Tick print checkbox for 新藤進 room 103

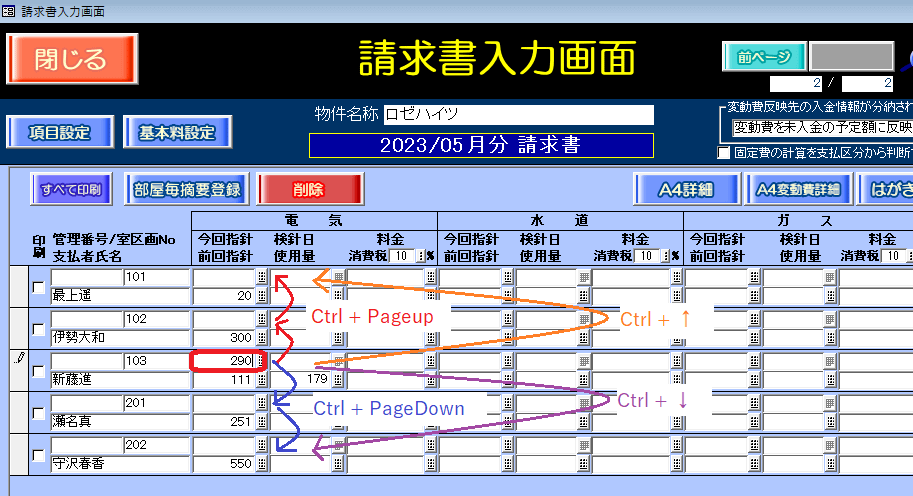coord(39,371)
